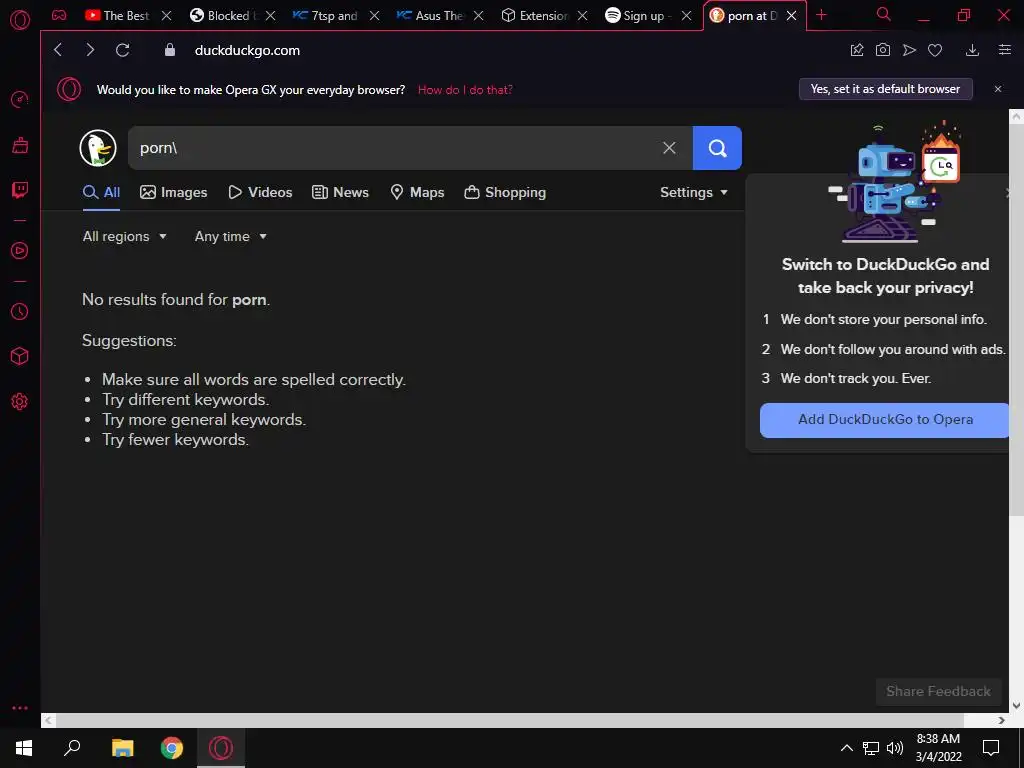Click 'Add DuckDuckGo to Opera' button

coord(885,420)
